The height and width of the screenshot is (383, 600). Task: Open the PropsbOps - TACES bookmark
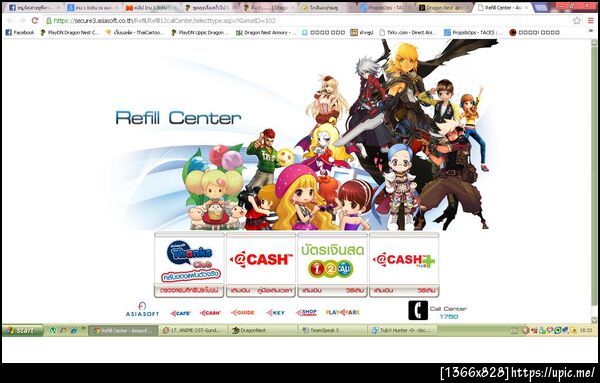pos(473,33)
